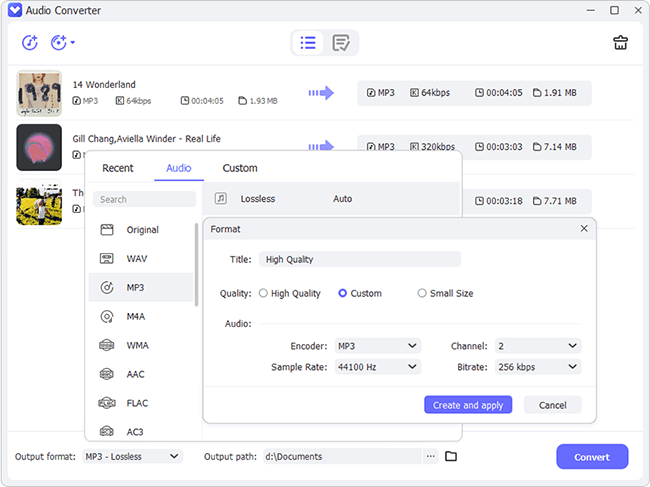
Task: Open the Encoder dropdown
Action: (378, 346)
